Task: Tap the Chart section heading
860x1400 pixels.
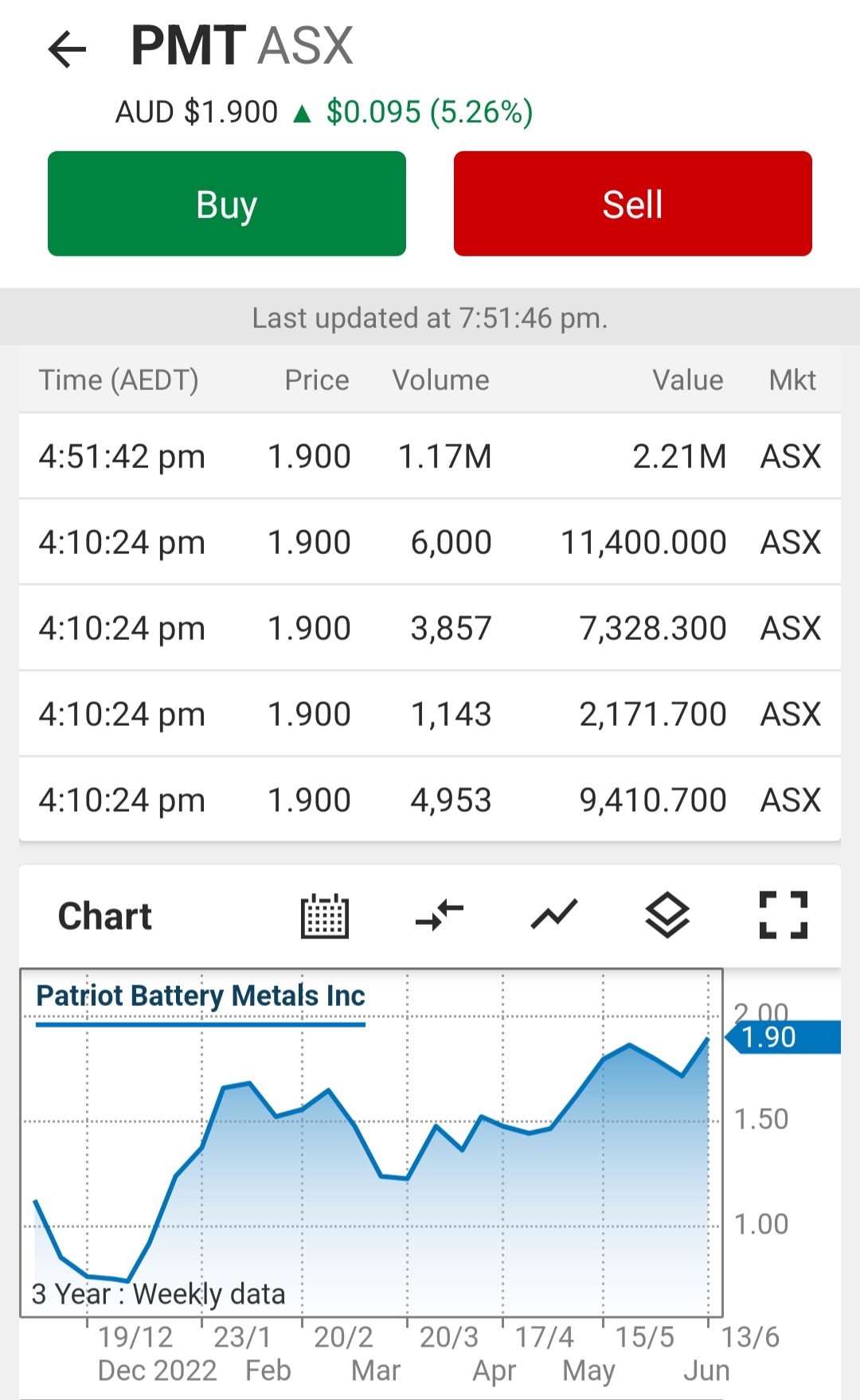Action: point(105,916)
